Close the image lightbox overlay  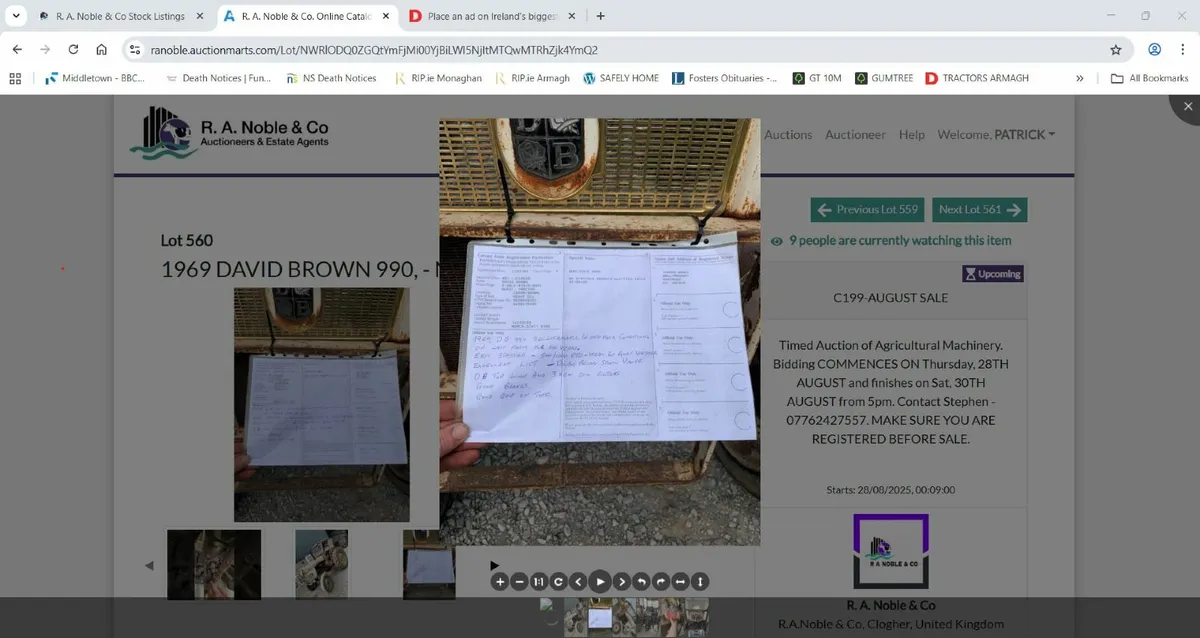tap(1187, 106)
